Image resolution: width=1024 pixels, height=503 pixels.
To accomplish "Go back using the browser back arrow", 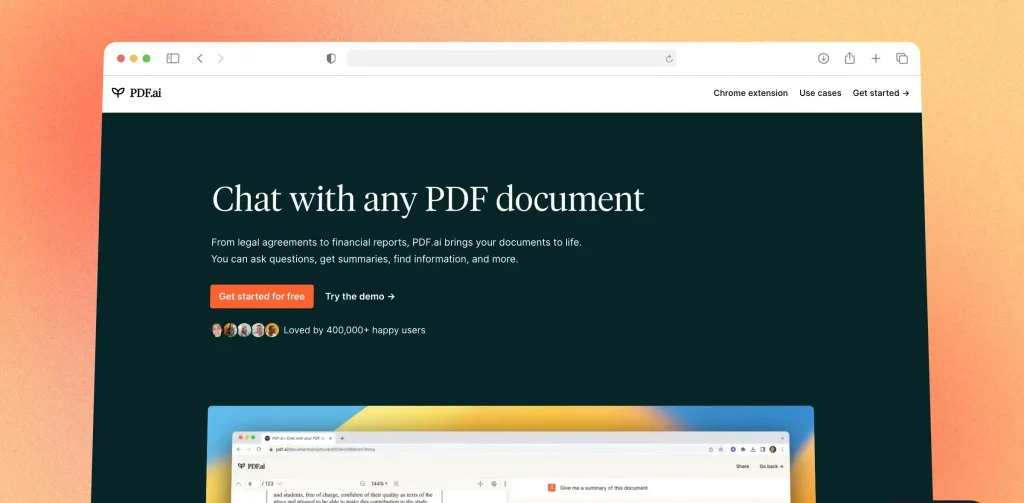I will click(x=200, y=59).
